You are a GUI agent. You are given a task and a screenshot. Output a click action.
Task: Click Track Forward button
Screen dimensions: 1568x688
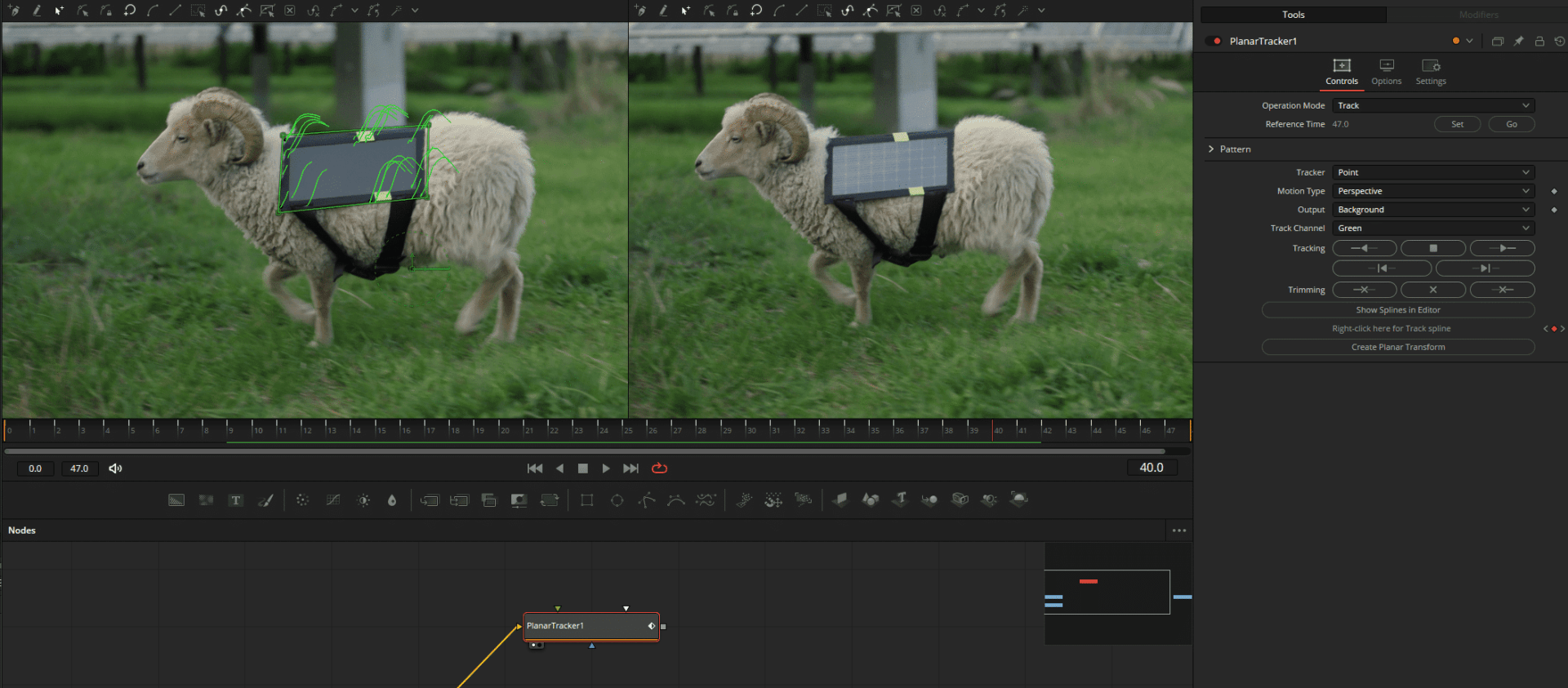point(1502,248)
